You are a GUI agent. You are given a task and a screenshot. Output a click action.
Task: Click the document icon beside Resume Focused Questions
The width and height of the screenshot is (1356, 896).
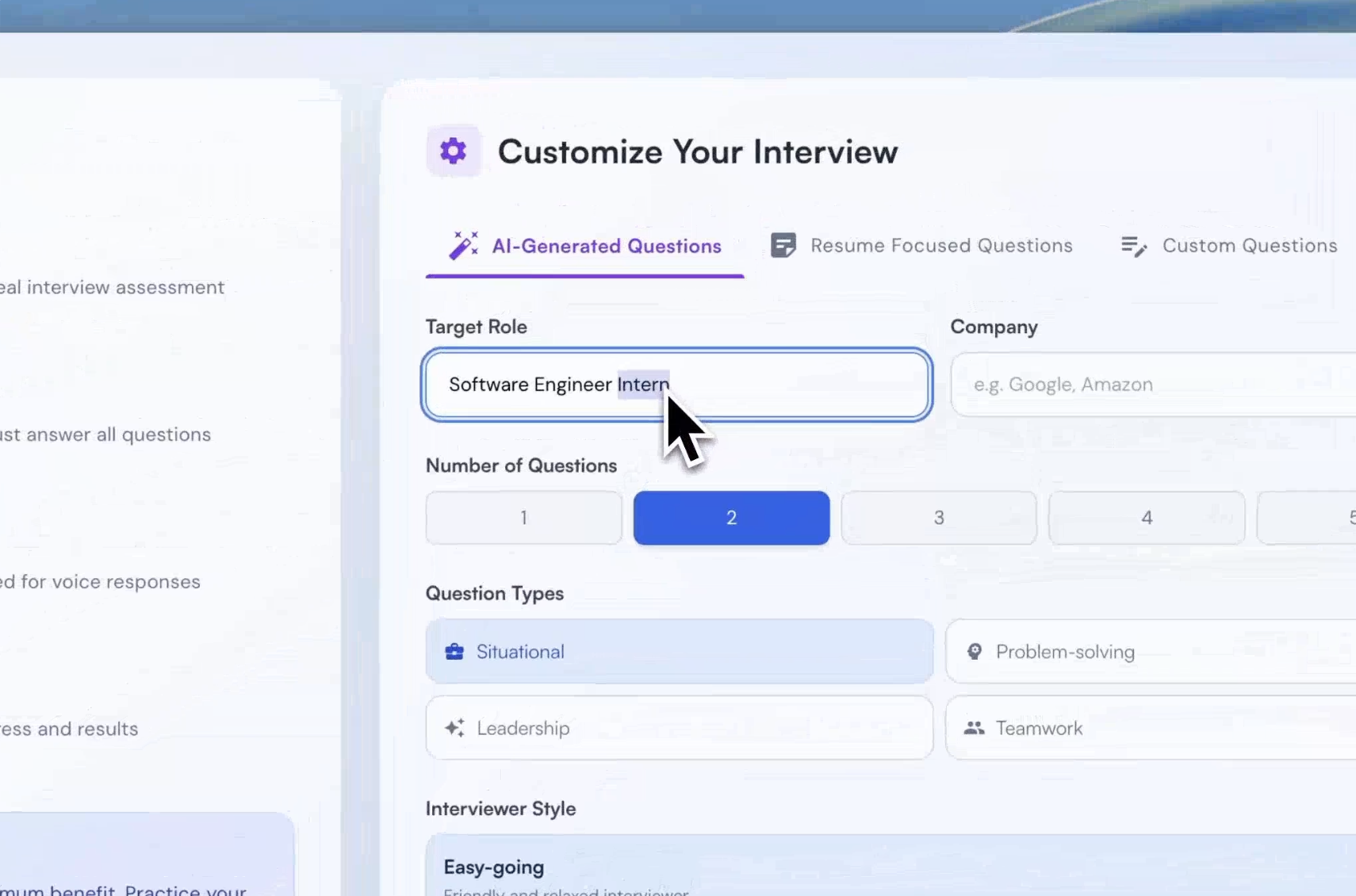click(783, 245)
